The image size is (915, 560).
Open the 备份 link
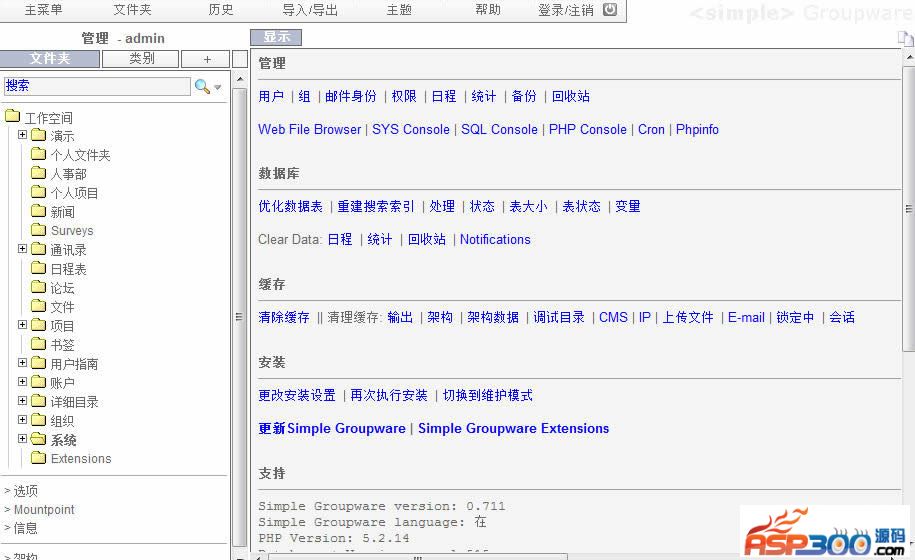523,96
